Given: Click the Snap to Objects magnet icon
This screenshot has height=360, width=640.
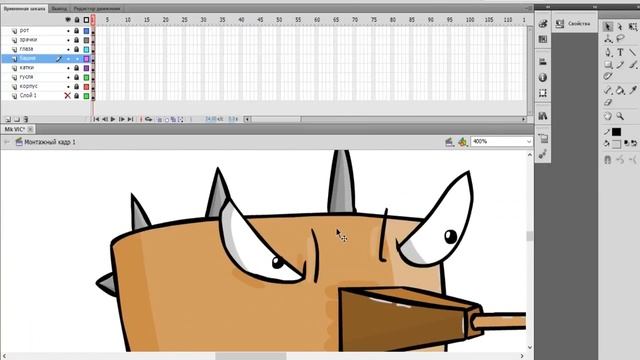Looking at the screenshot, I should click(x=608, y=160).
